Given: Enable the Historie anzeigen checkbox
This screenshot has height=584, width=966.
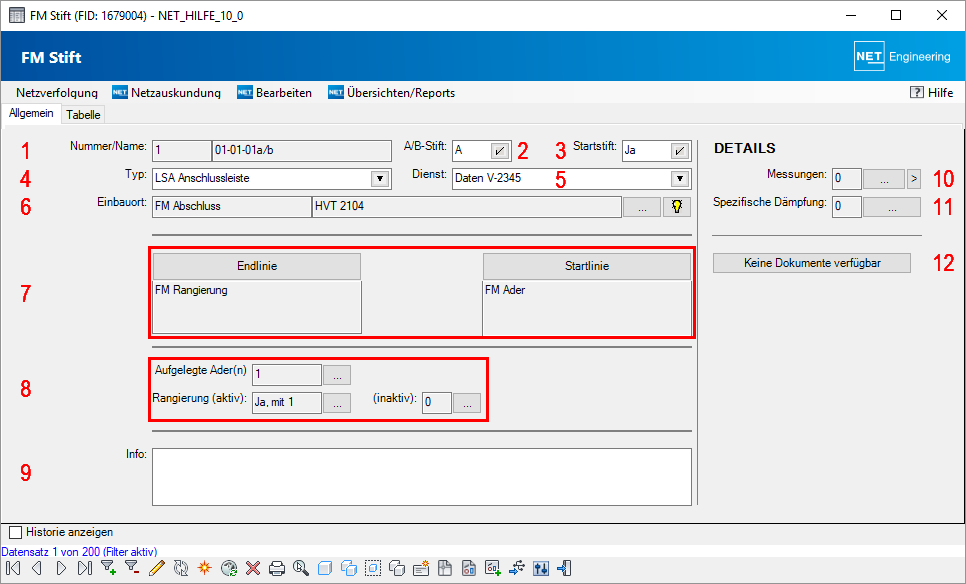Looking at the screenshot, I should [15, 532].
